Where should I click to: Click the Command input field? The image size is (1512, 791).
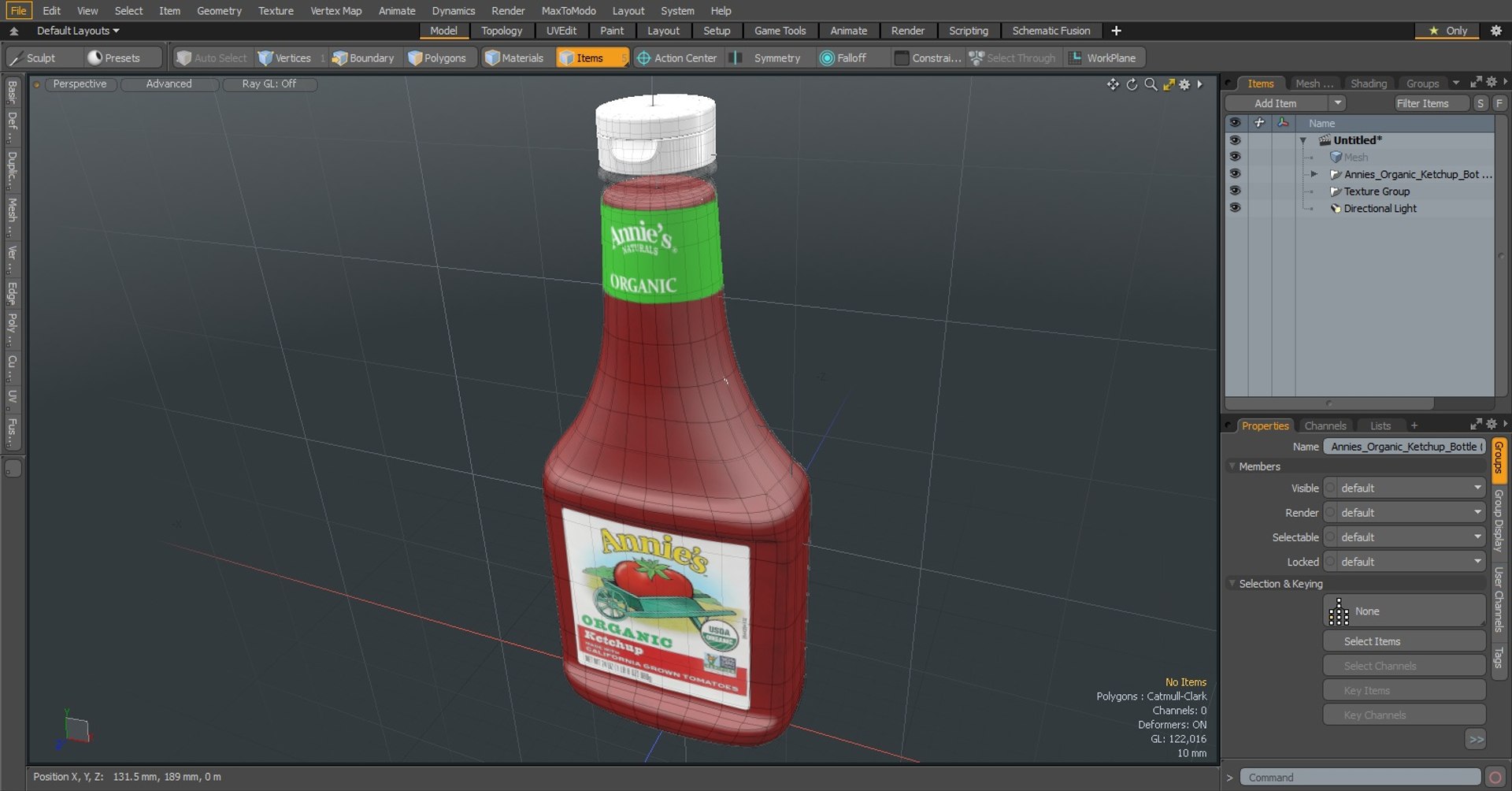pyautogui.click(x=1360, y=778)
